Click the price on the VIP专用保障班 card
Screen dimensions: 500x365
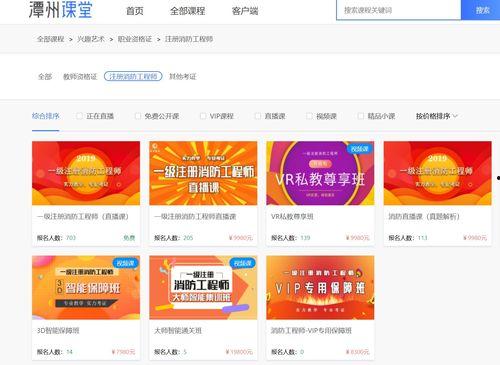click(x=358, y=352)
